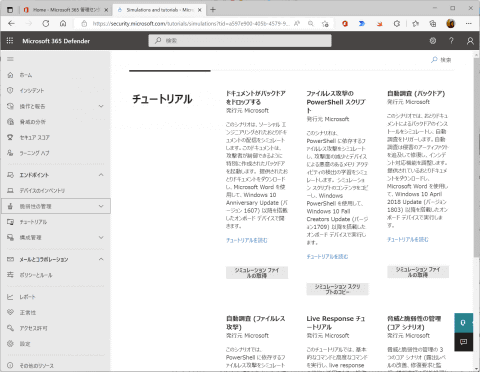Open the browser collections icon
480x372 pixels.
[x=433, y=23]
